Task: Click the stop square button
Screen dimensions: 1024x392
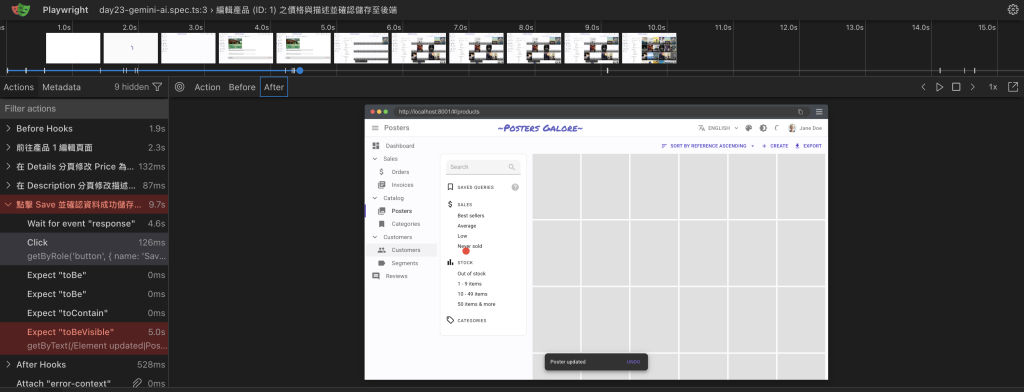Action: point(956,87)
